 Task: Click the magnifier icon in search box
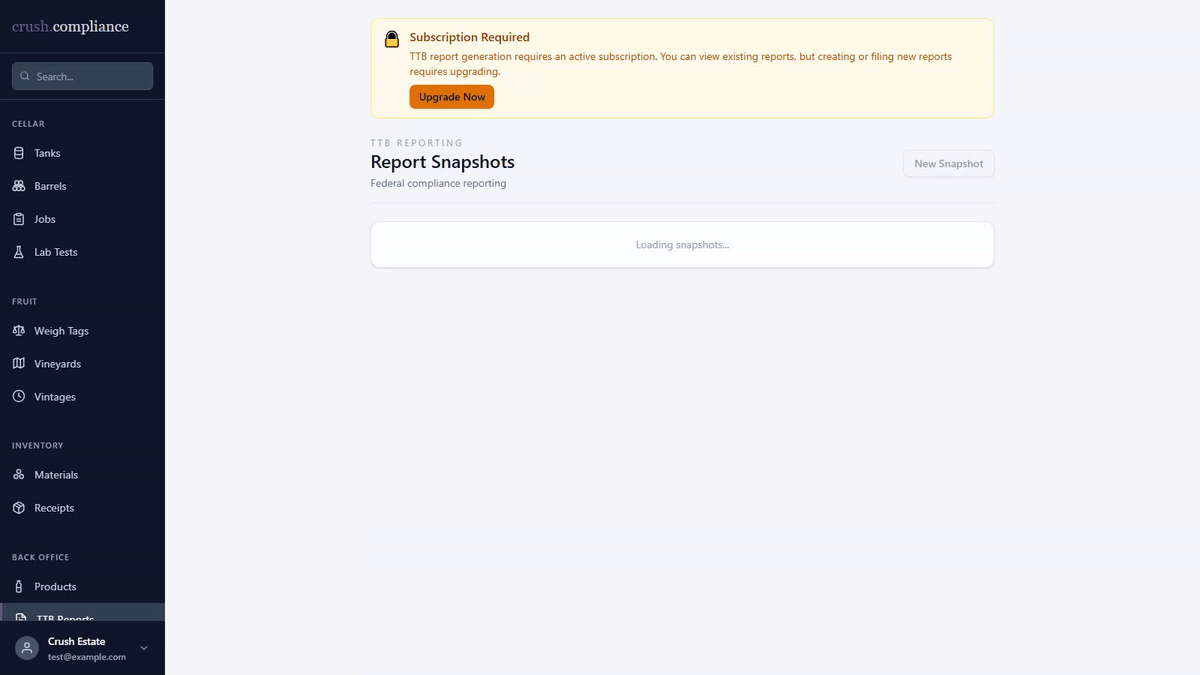click(x=25, y=76)
